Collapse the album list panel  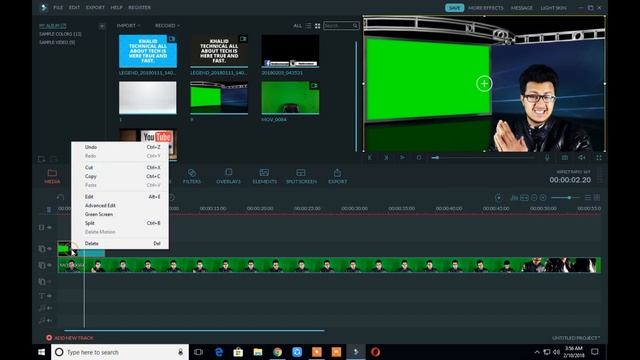pyautogui.click(x=102, y=26)
